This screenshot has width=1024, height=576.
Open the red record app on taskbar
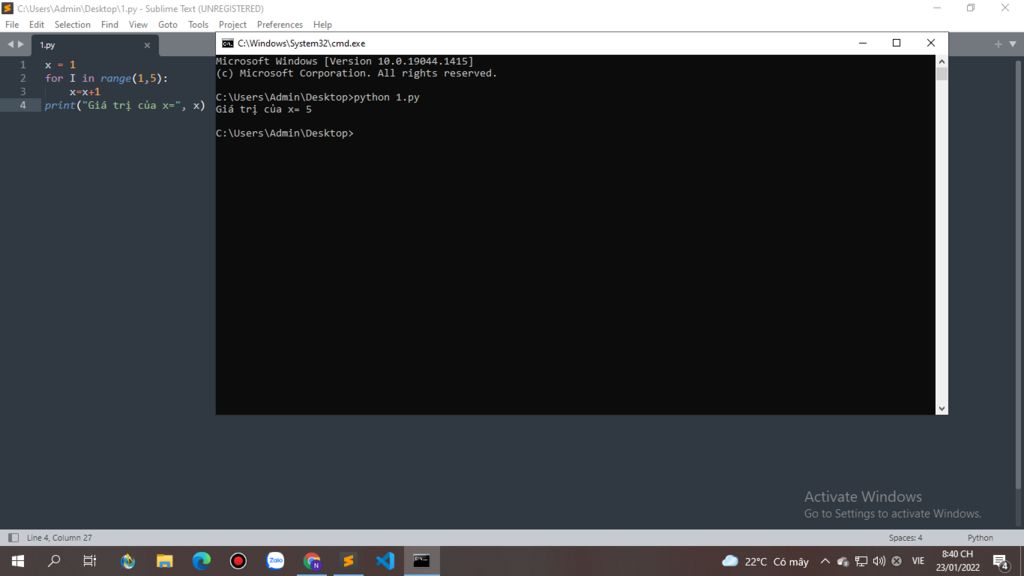pos(238,561)
